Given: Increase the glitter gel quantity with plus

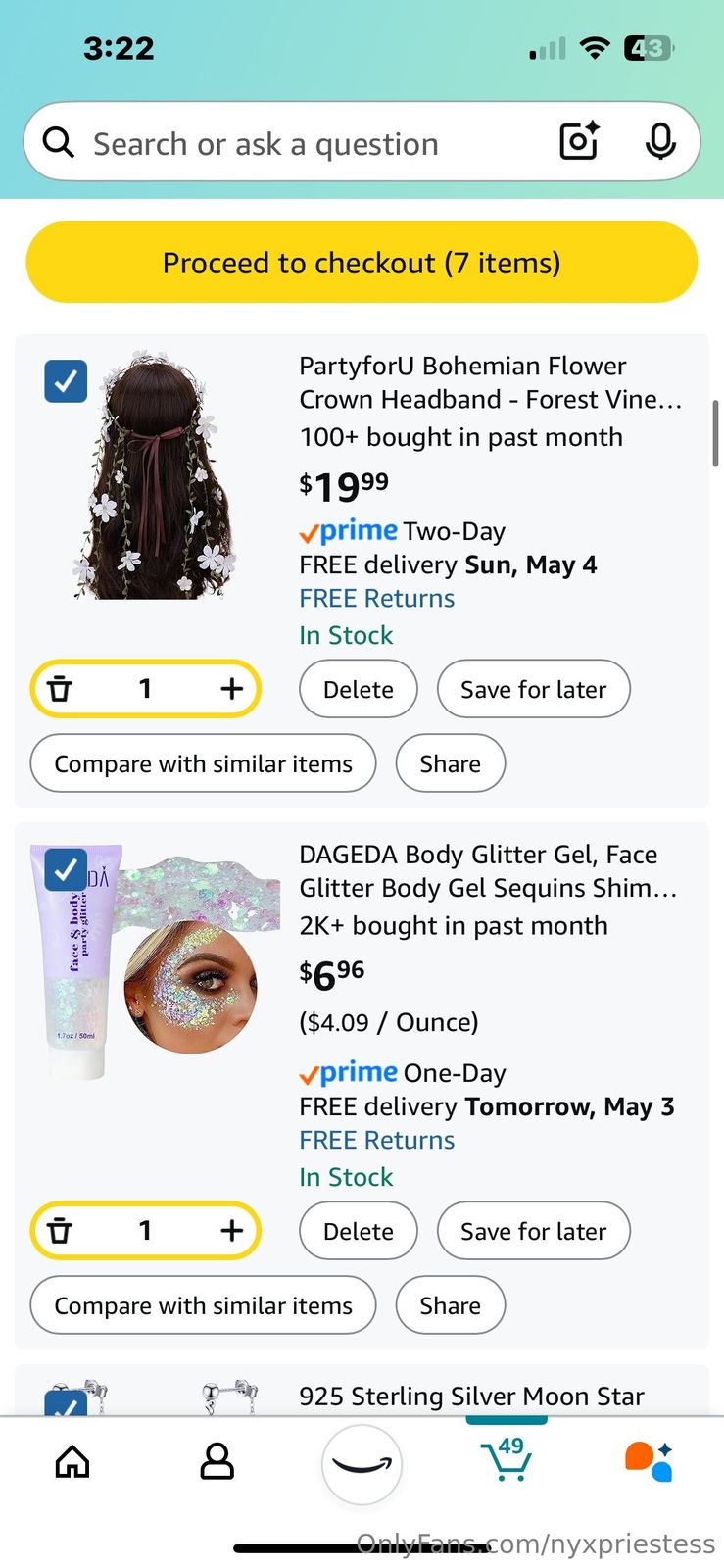Looking at the screenshot, I should (231, 1230).
